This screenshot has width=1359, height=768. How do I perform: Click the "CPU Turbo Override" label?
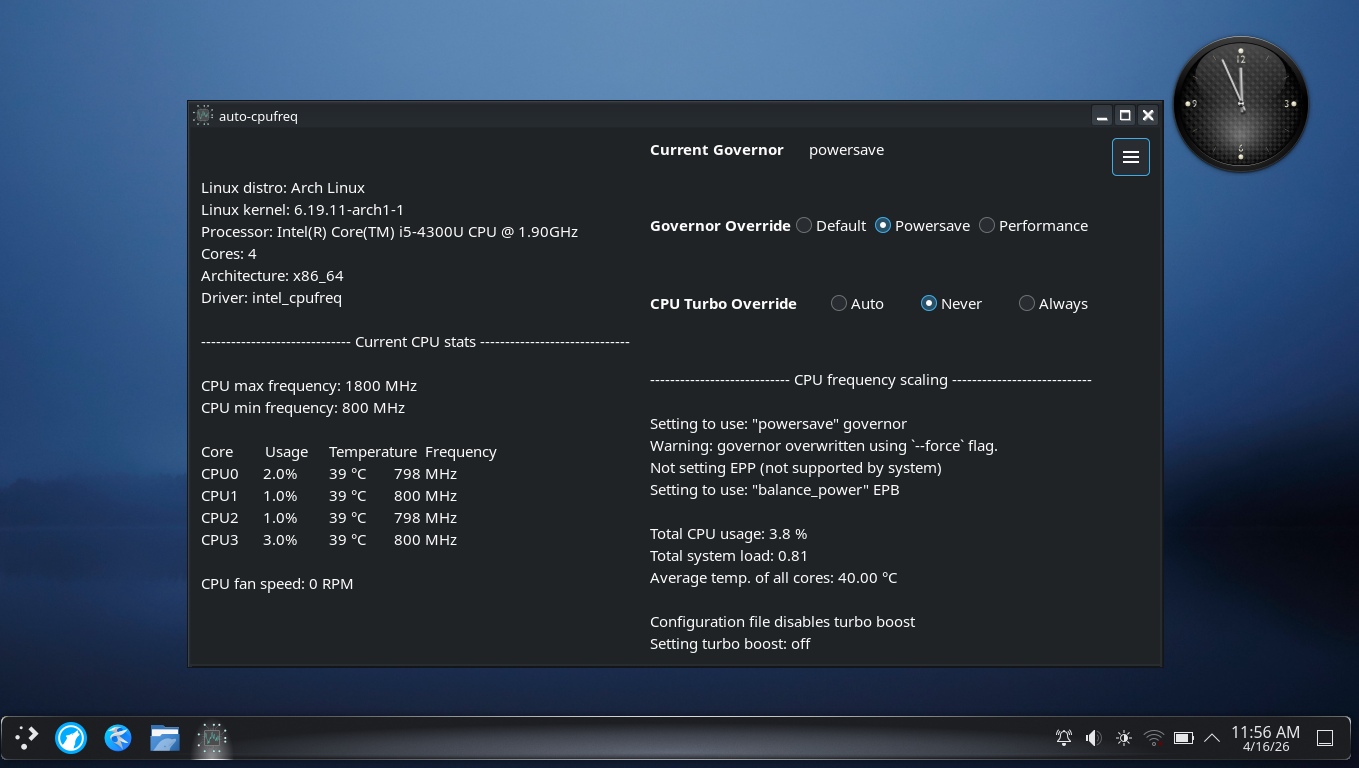723,304
